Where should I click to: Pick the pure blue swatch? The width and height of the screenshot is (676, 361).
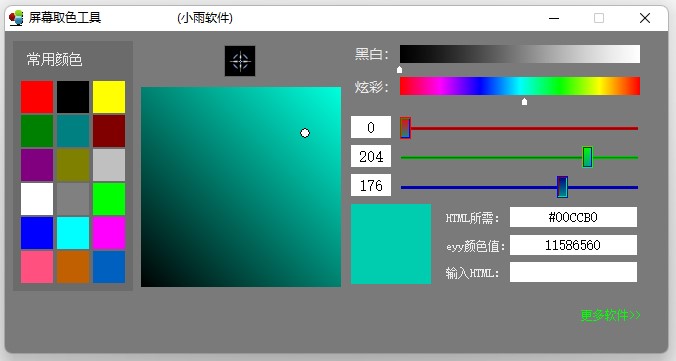tap(37, 233)
